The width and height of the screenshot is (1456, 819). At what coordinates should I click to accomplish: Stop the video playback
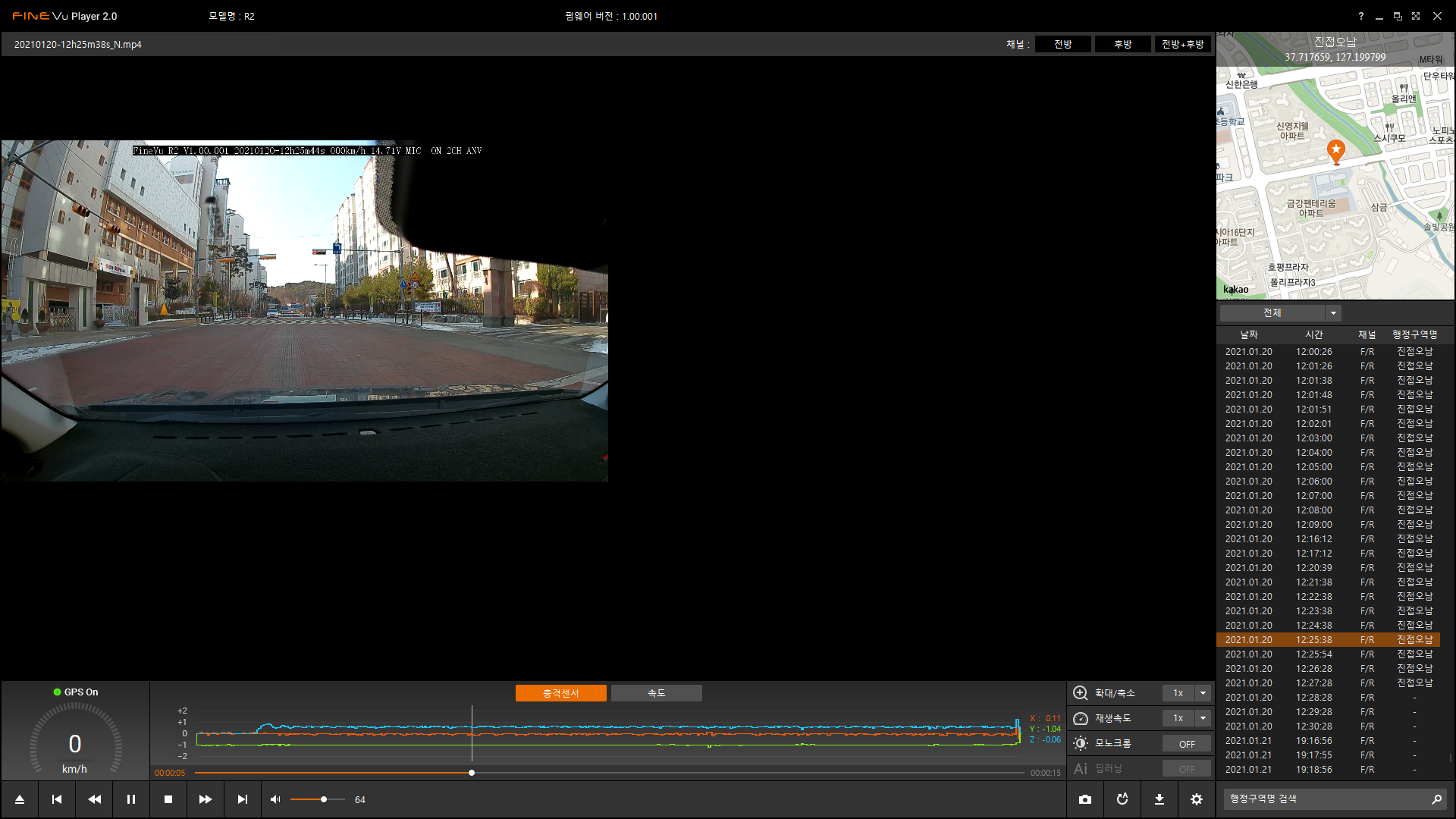(168, 799)
